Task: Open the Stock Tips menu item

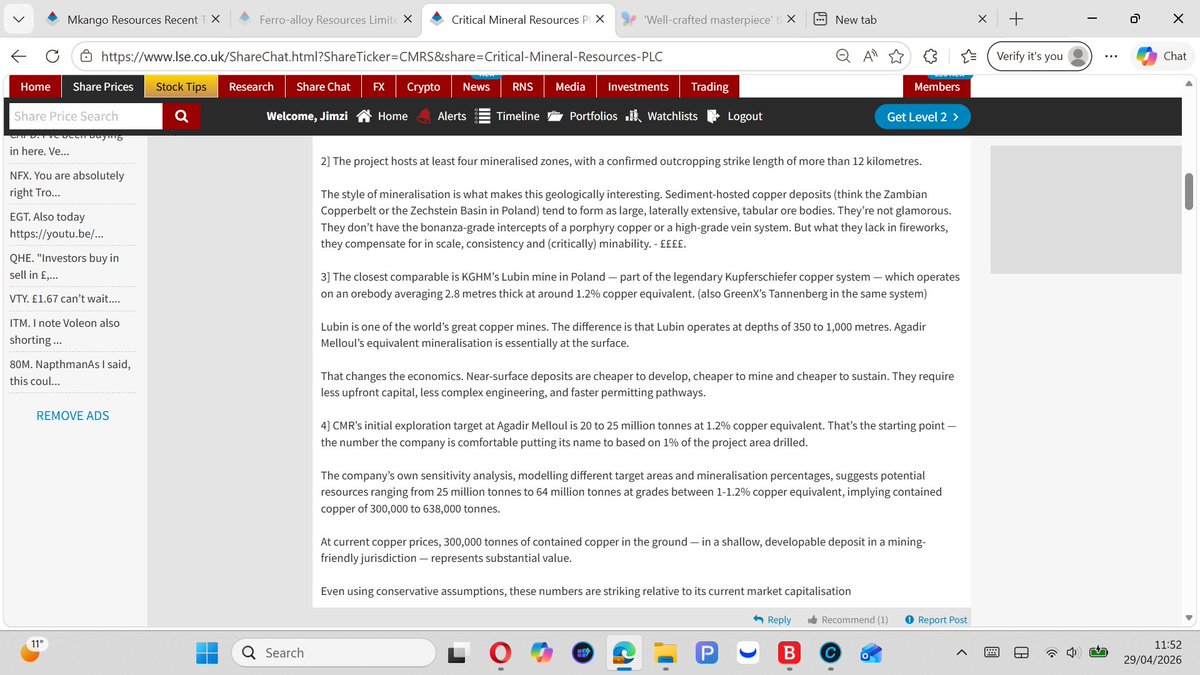Action: (x=181, y=87)
